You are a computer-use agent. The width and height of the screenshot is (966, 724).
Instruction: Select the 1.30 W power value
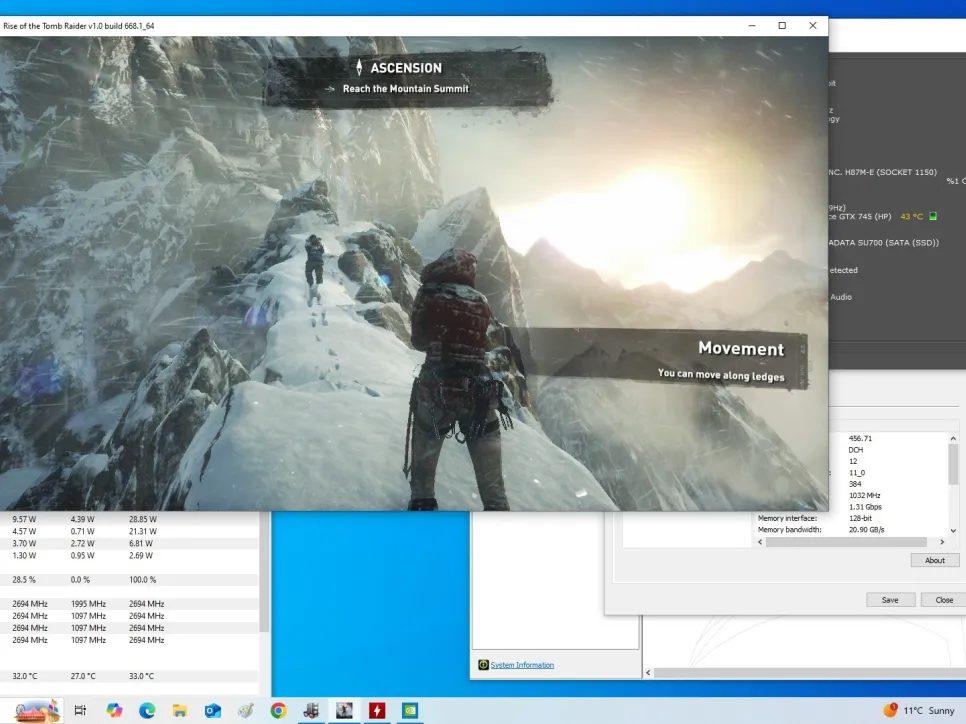24,555
